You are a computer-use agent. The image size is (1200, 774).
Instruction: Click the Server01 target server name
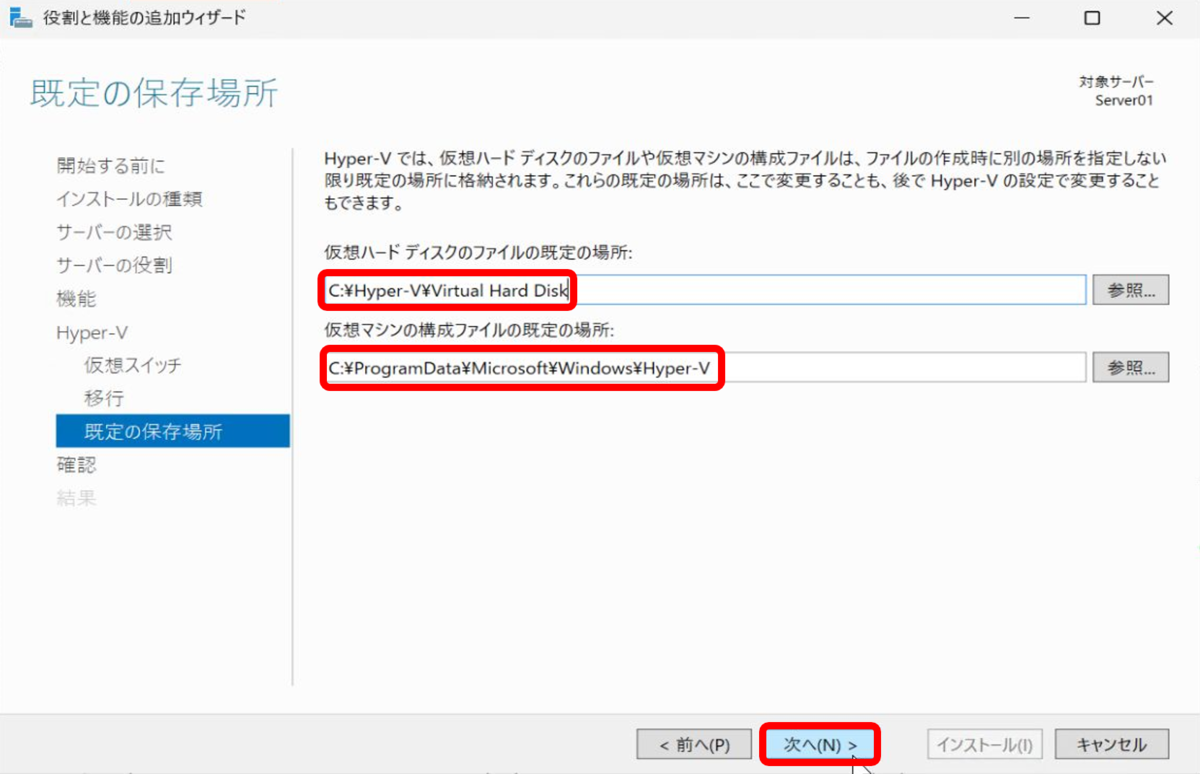pyautogui.click(x=1124, y=100)
